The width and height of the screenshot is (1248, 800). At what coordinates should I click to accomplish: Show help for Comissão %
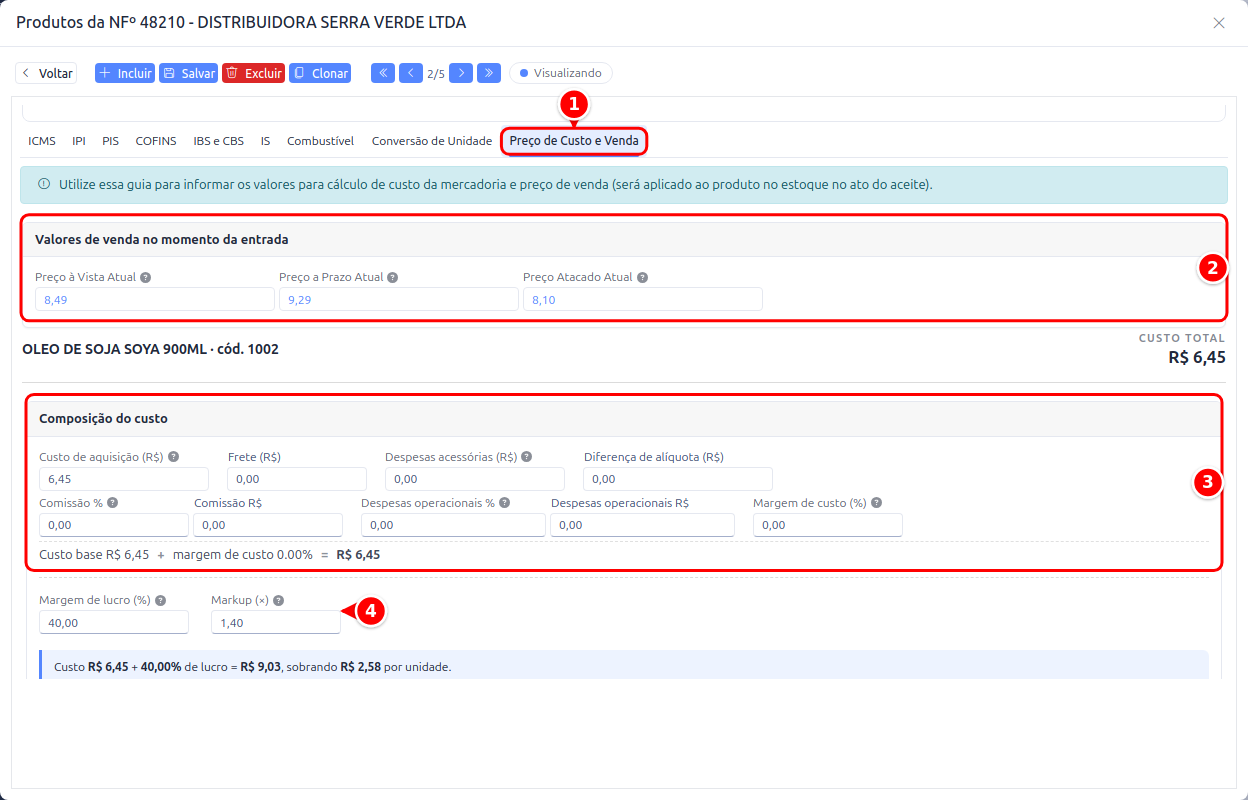[113, 503]
